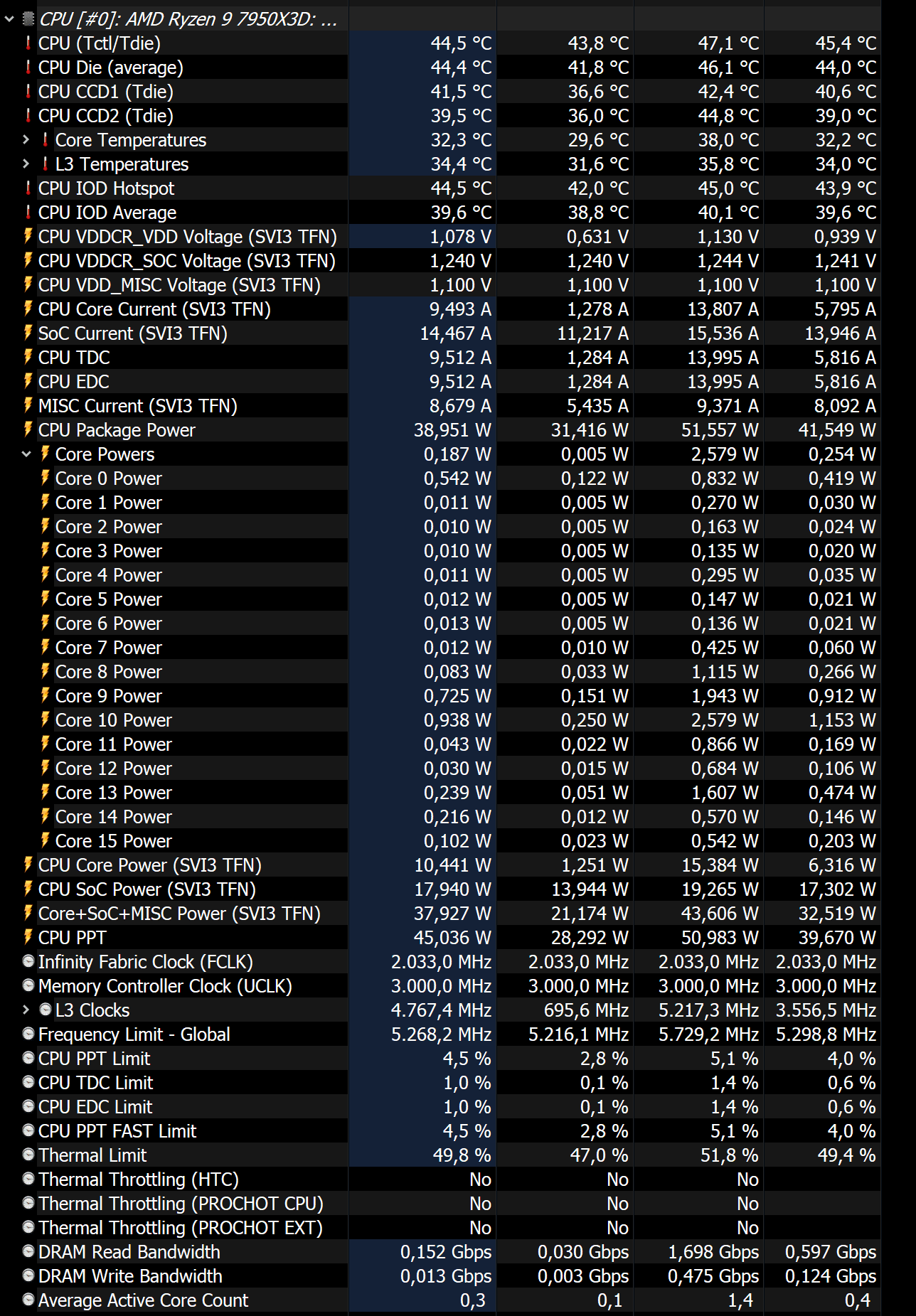Select the CPU TDC Limit row

click(440, 1083)
